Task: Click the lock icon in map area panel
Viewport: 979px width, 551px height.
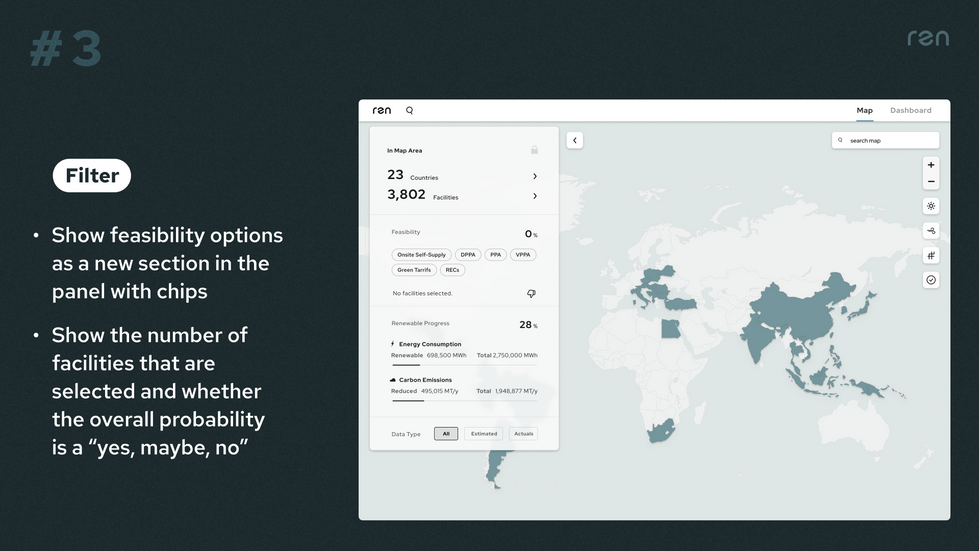Action: click(534, 150)
